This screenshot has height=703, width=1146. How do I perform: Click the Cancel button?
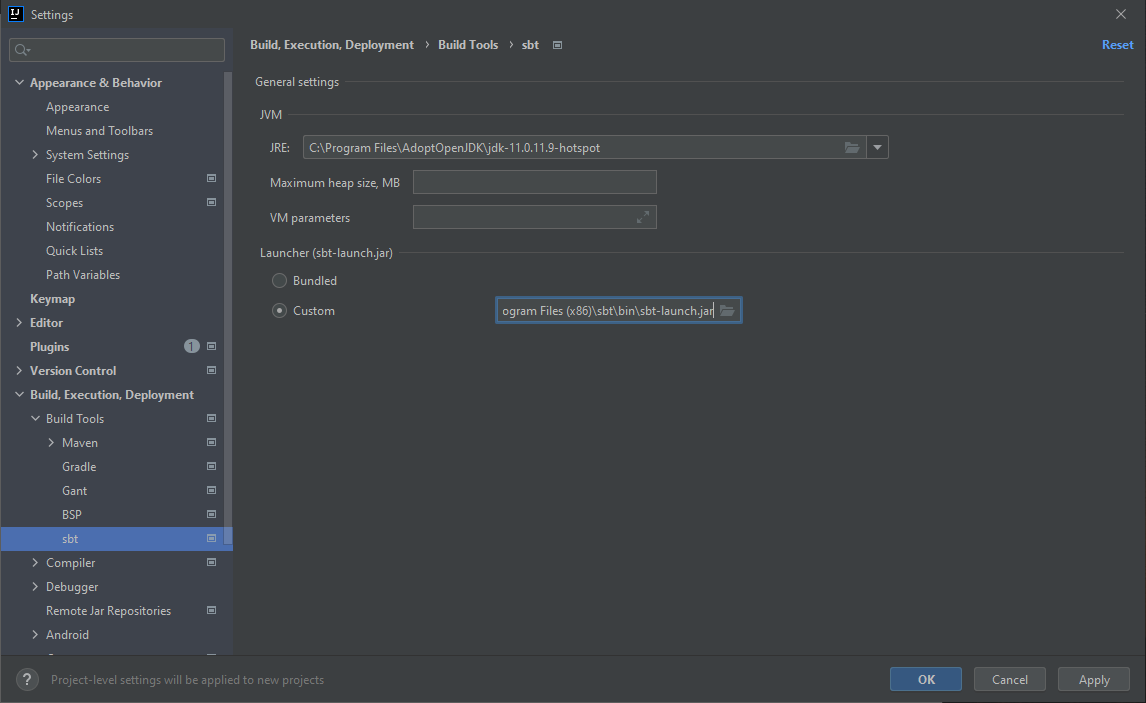coord(1009,680)
